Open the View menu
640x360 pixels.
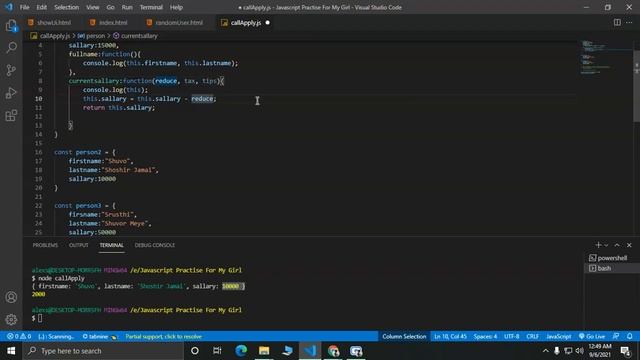[x=93, y=7]
